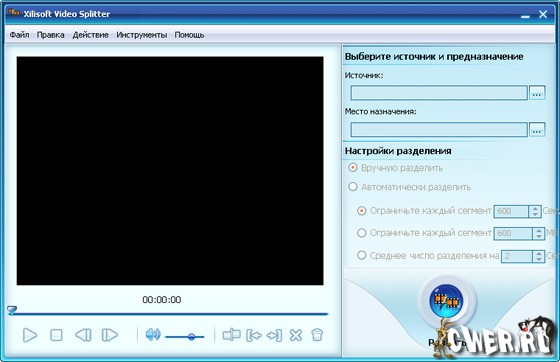Click the Play button

[30, 335]
